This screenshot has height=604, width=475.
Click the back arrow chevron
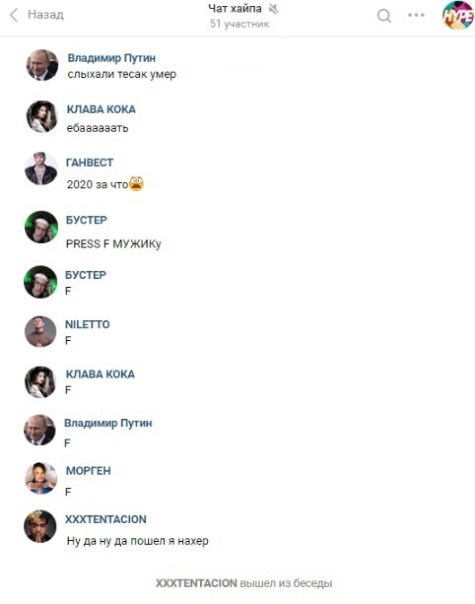tap(14, 15)
